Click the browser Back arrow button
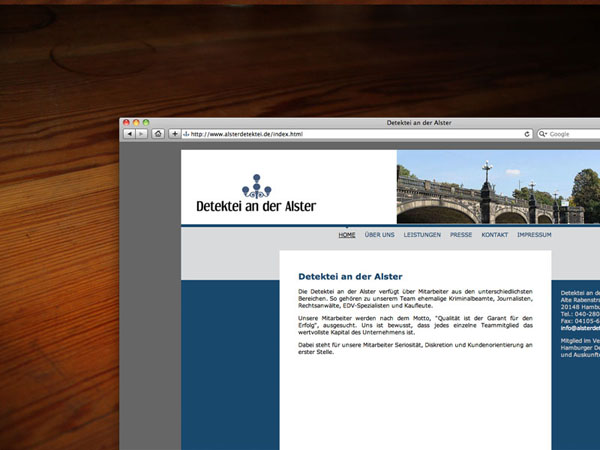This screenshot has height=450, width=600. pos(129,134)
